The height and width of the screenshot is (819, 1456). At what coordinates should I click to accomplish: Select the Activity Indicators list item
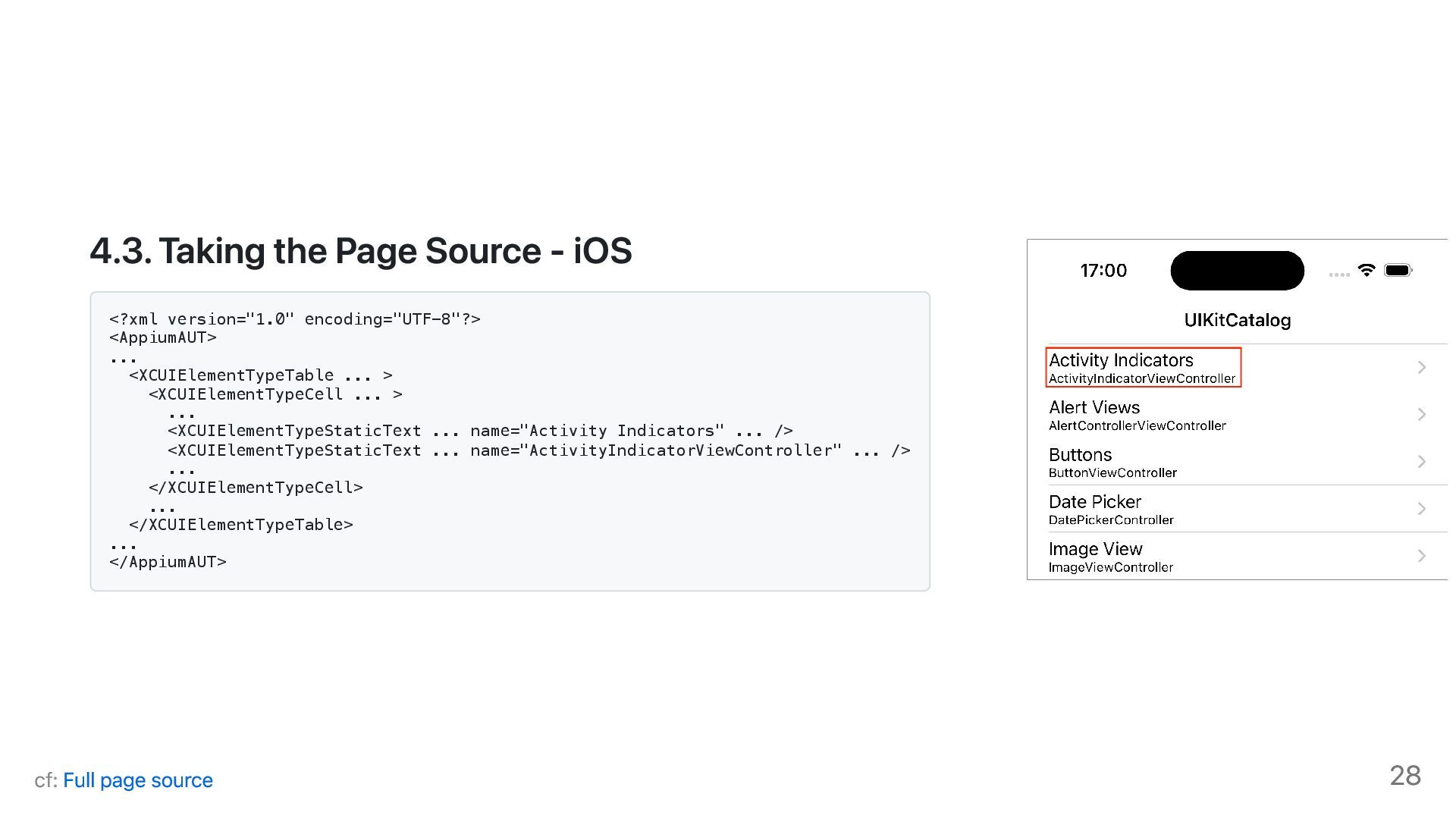tap(1143, 368)
